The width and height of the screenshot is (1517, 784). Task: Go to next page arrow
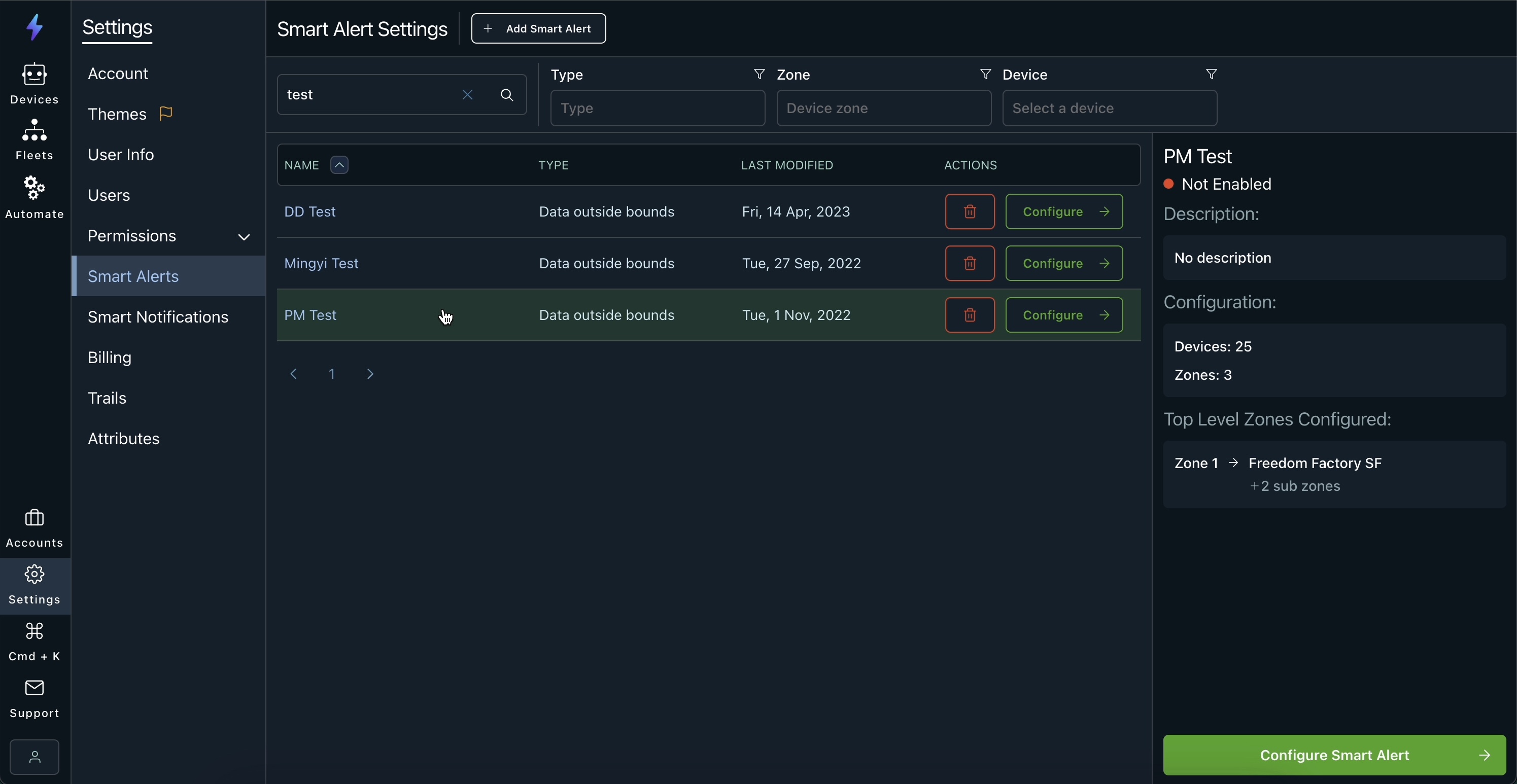pyautogui.click(x=370, y=374)
